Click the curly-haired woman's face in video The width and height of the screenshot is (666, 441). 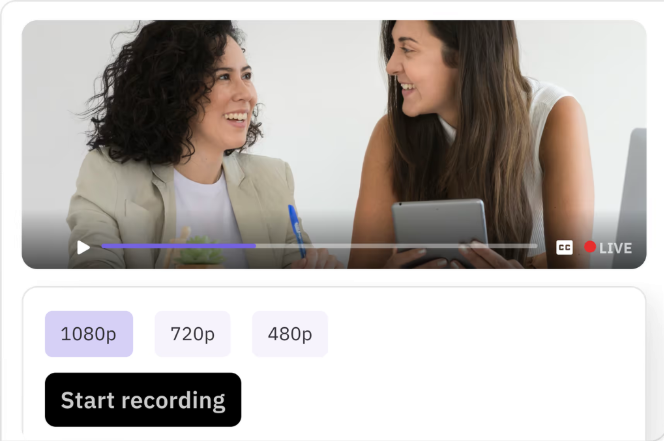(x=229, y=100)
